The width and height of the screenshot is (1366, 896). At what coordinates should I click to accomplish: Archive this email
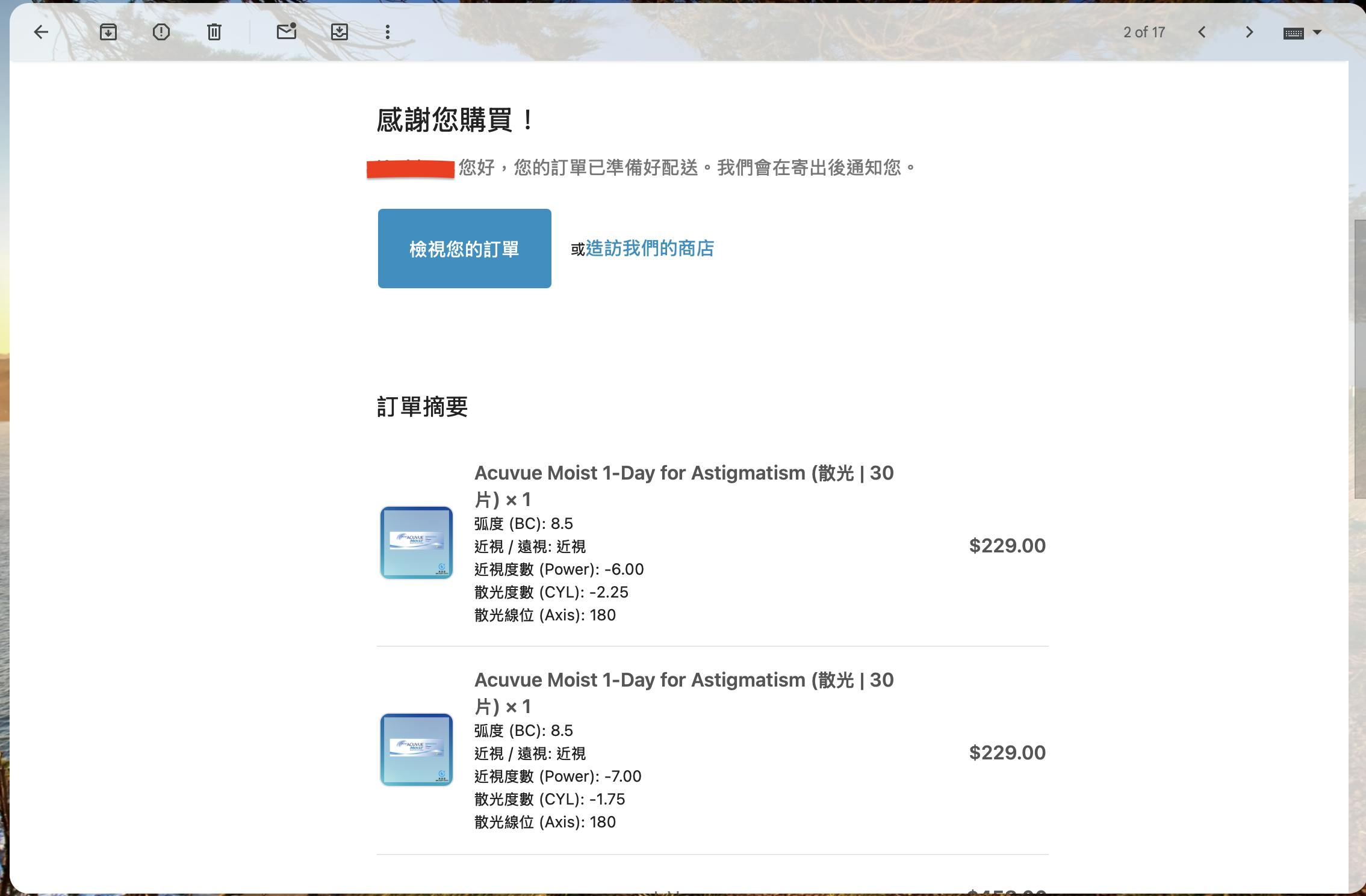pyautogui.click(x=108, y=32)
